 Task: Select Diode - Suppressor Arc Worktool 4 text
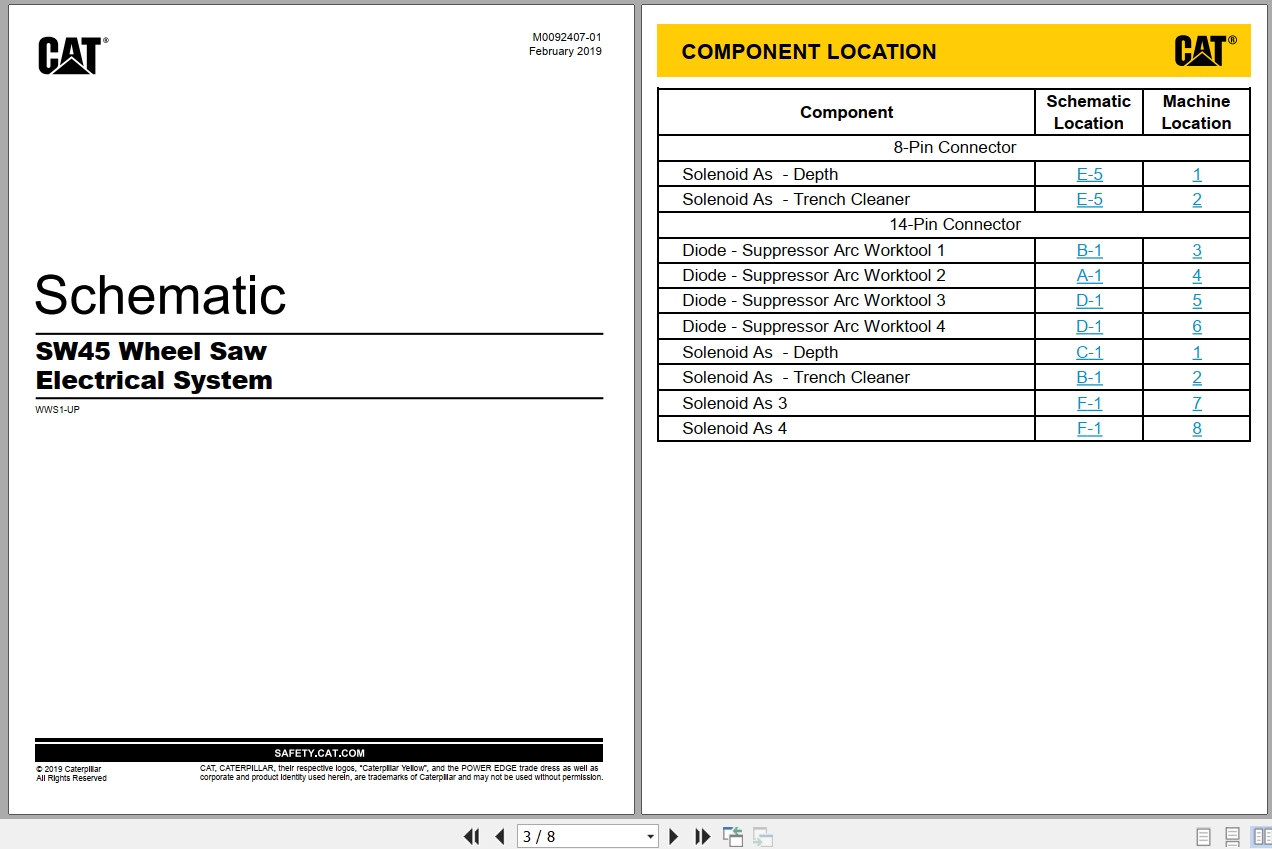coord(813,326)
